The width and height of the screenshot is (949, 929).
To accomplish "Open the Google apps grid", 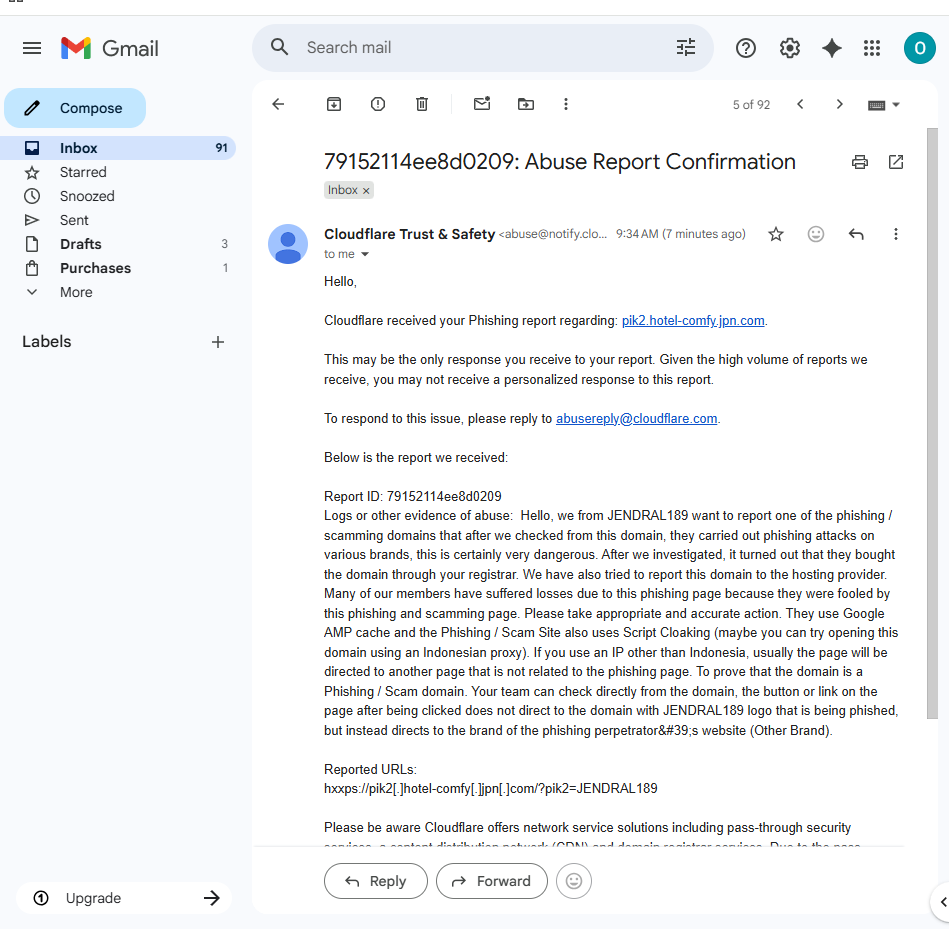I will 872,48.
